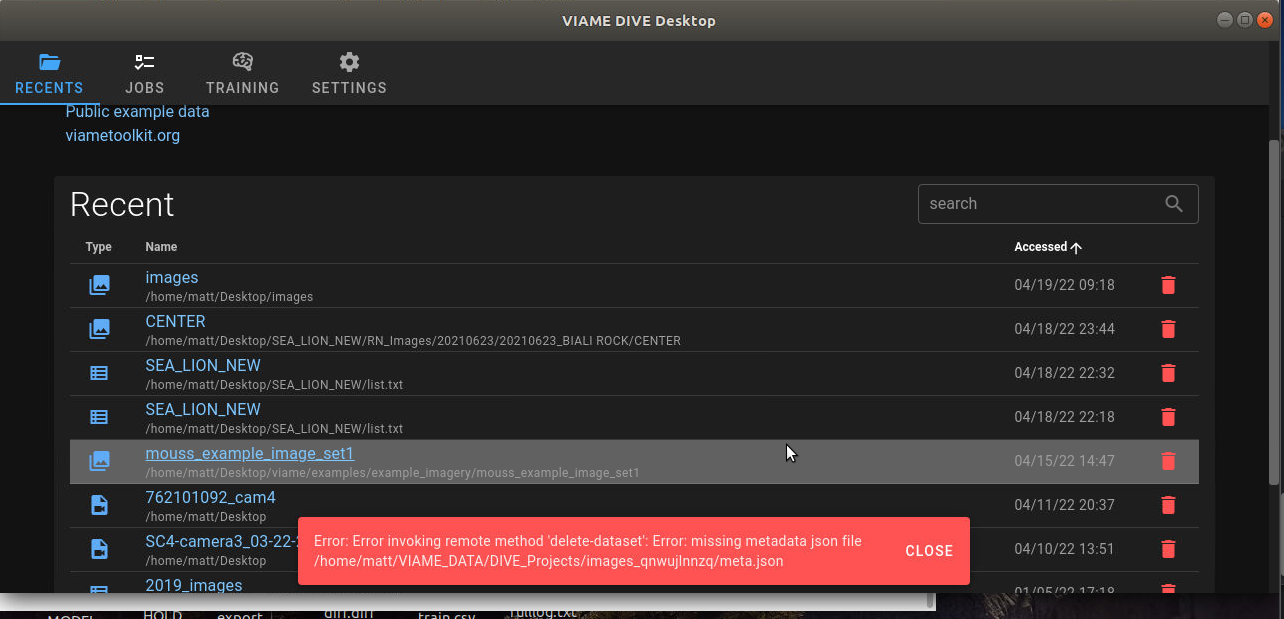Open the 2019_images dataset
The height and width of the screenshot is (619, 1284).
tap(194, 585)
